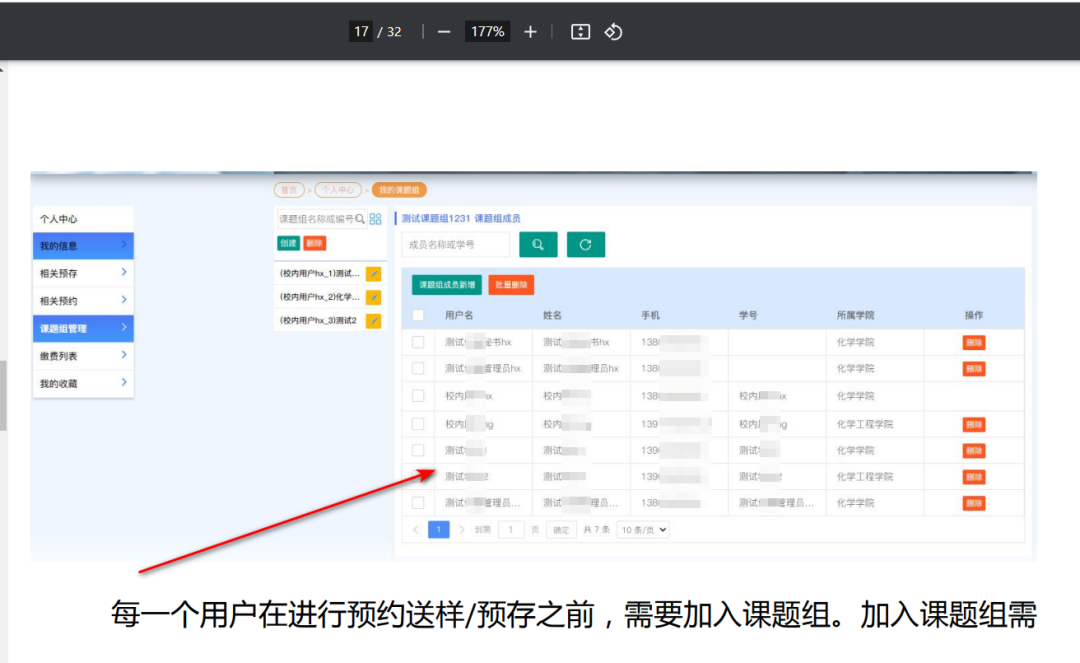Click the 批量删除 button

[x=511, y=285]
